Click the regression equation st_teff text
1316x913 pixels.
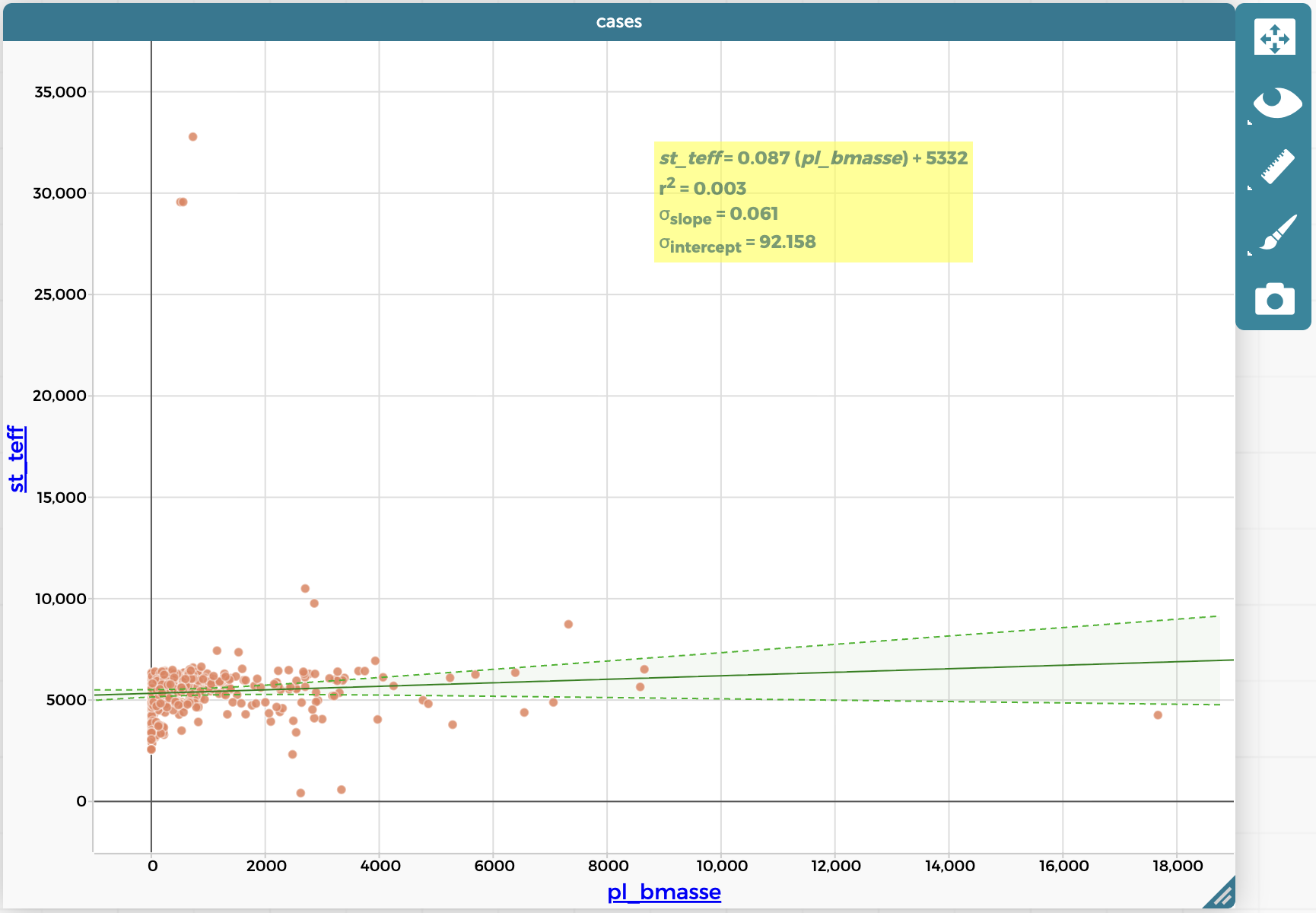(813, 158)
